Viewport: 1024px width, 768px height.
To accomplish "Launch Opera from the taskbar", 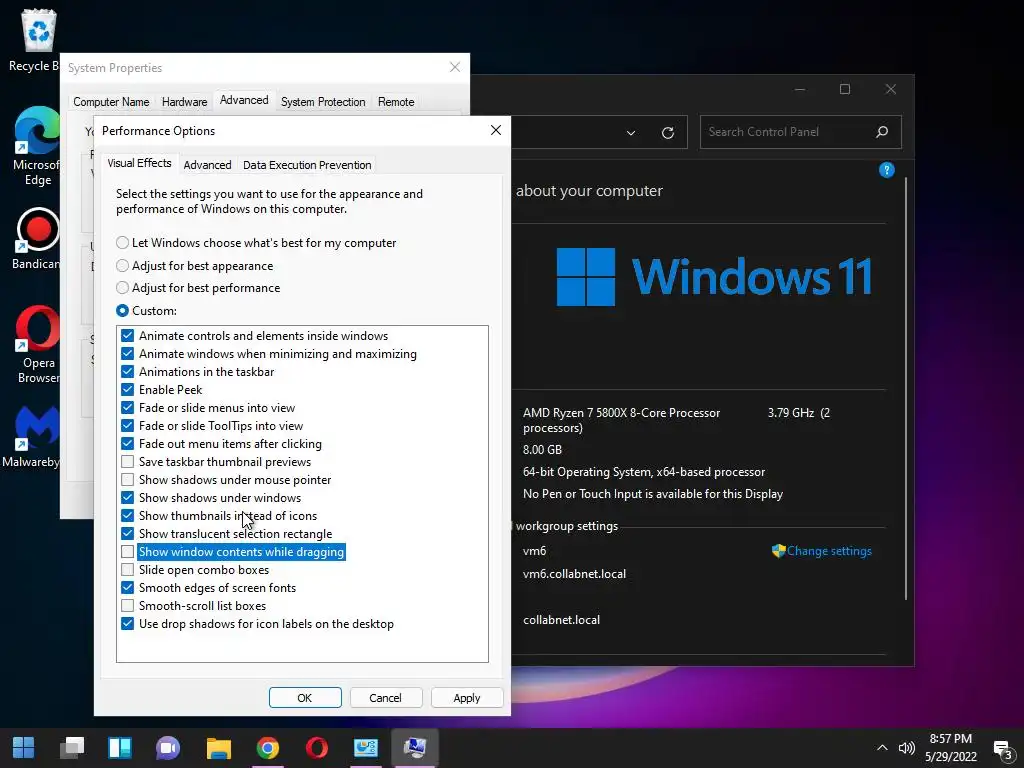I will [x=317, y=748].
